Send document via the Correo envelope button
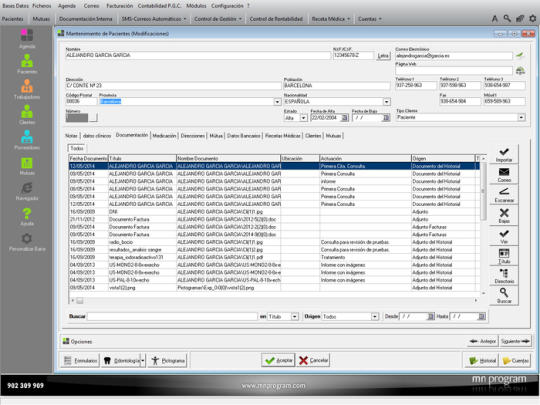Screen dimensions: 540x405 (x=504, y=175)
